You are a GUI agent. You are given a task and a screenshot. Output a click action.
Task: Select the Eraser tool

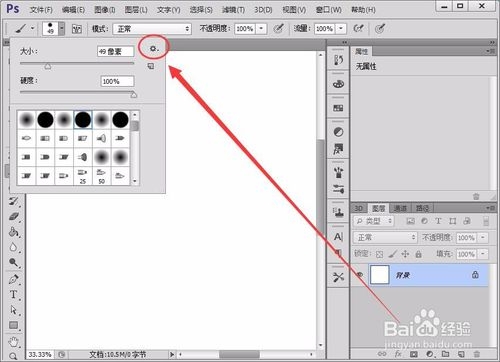pos(14,217)
